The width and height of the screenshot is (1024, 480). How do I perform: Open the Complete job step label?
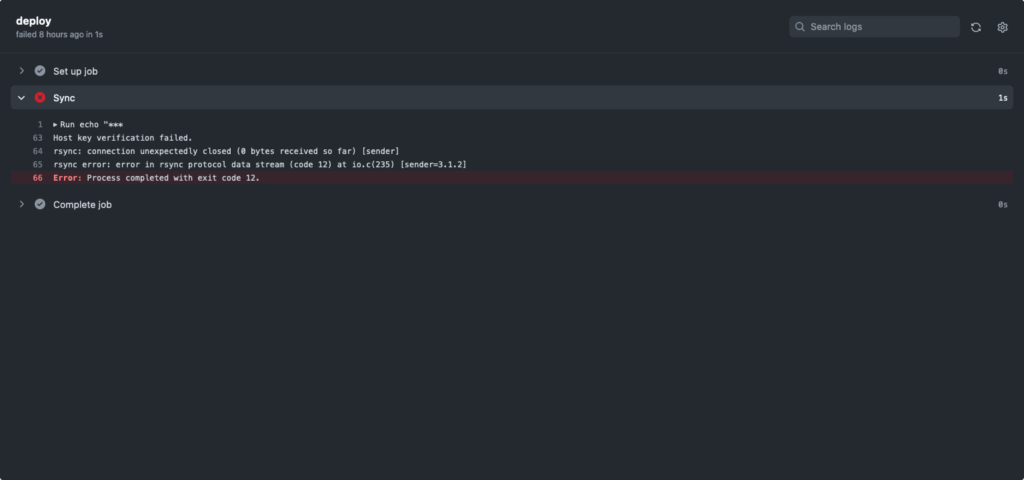tap(82, 204)
